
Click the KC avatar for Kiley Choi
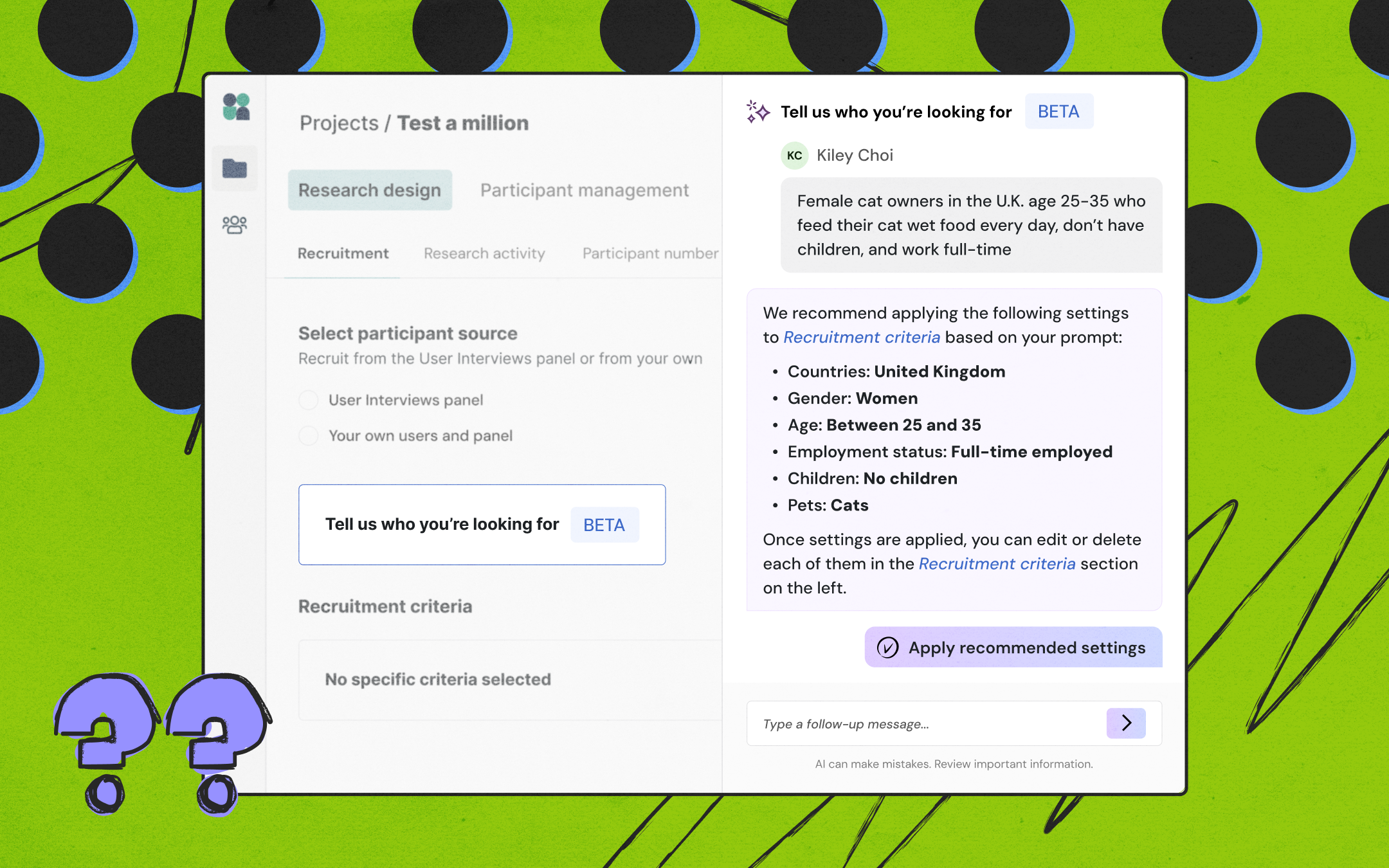click(794, 156)
